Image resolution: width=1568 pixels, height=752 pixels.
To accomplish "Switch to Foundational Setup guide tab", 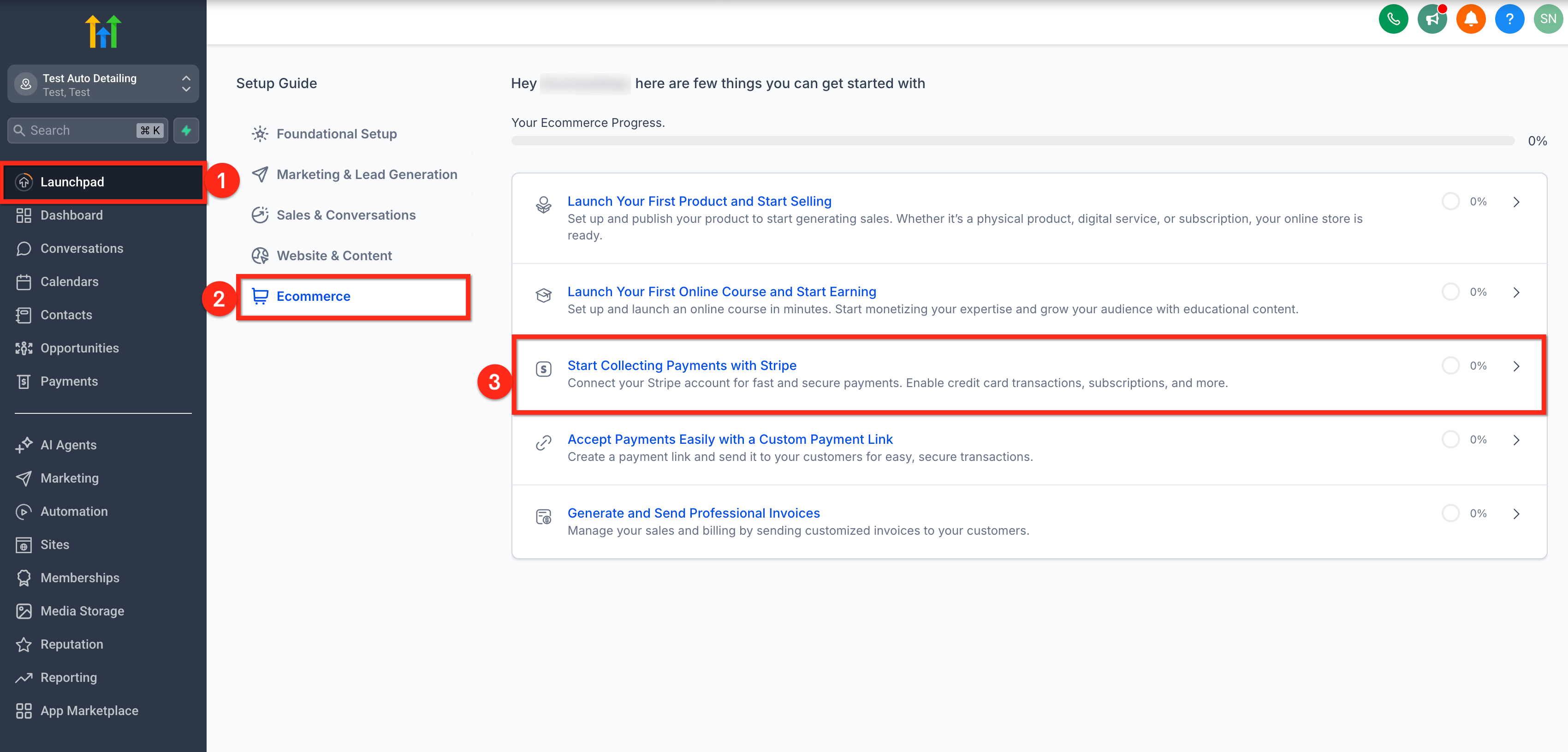I will pyautogui.click(x=336, y=134).
